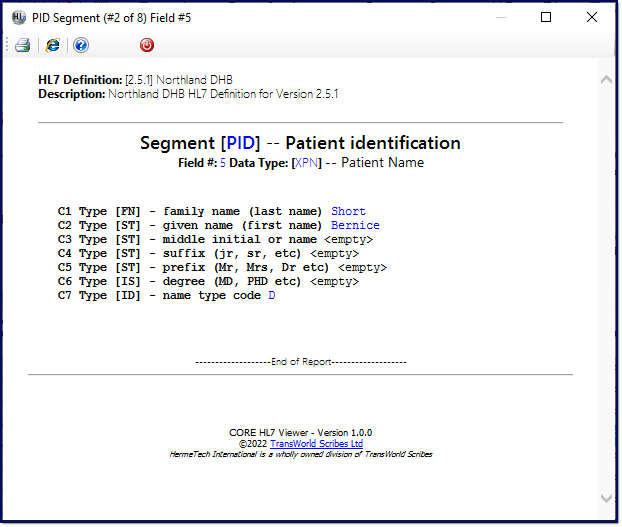Image resolution: width=622 pixels, height=527 pixels.
Task: Click the C5 prefix row text
Action: click(x=222, y=268)
